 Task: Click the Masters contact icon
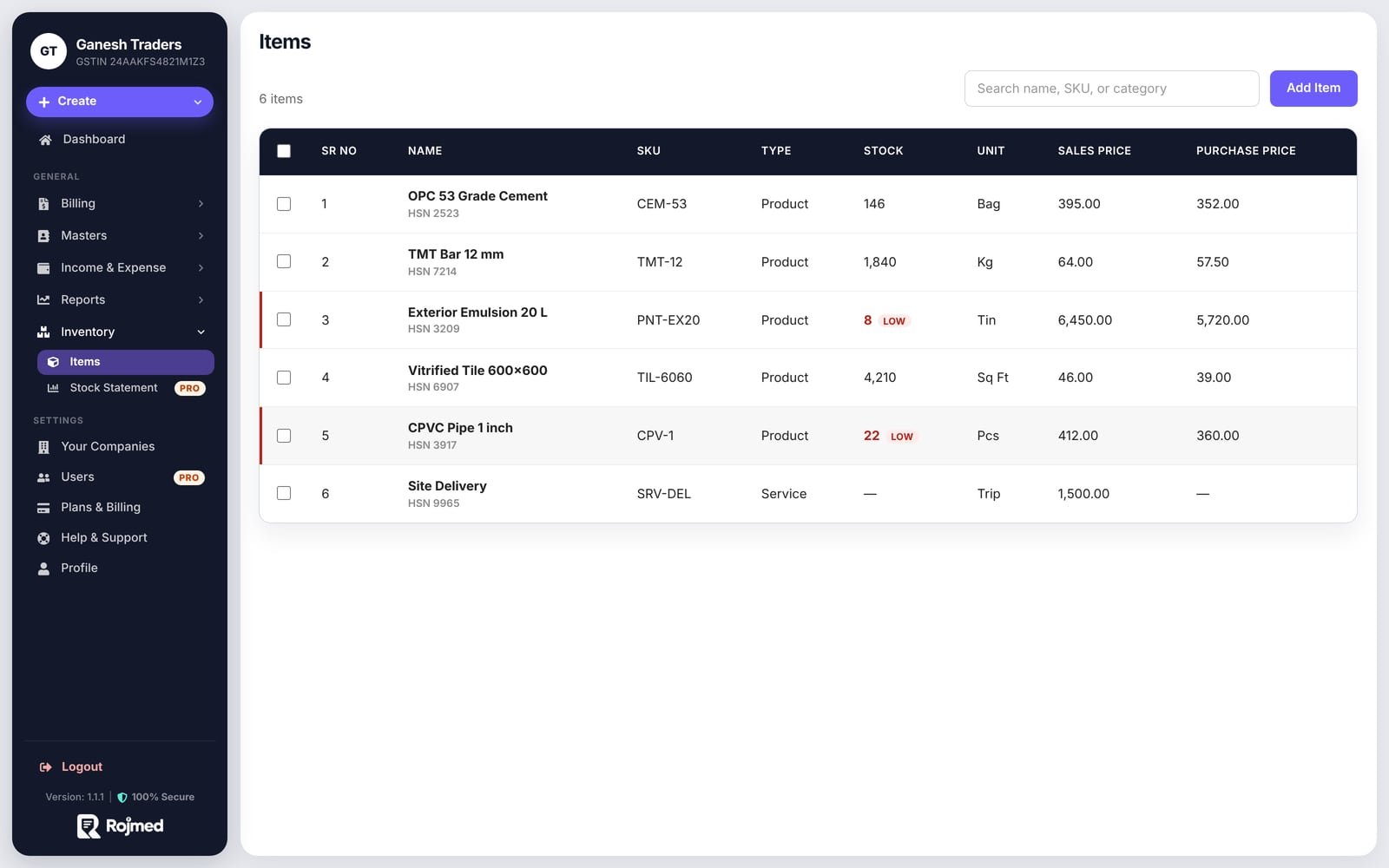[x=43, y=236]
